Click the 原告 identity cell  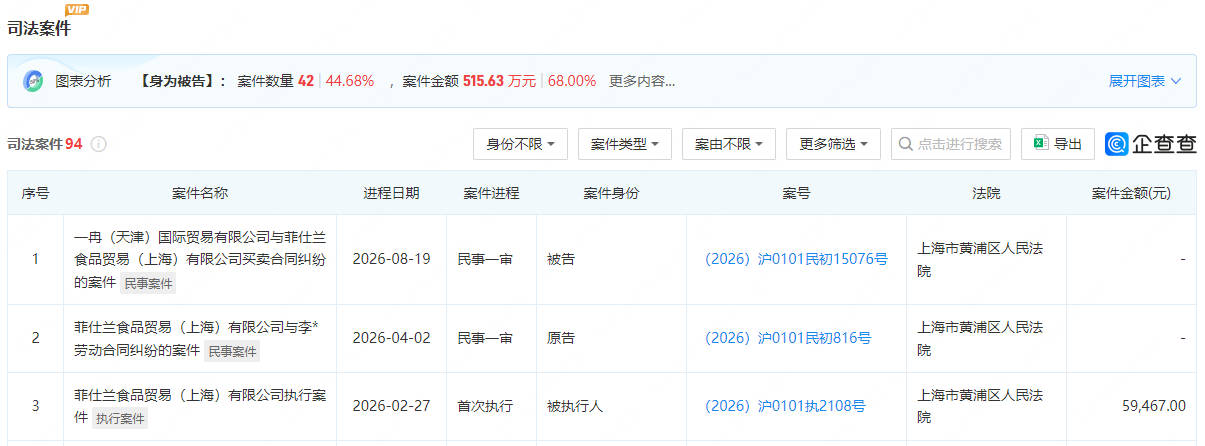[x=561, y=338]
